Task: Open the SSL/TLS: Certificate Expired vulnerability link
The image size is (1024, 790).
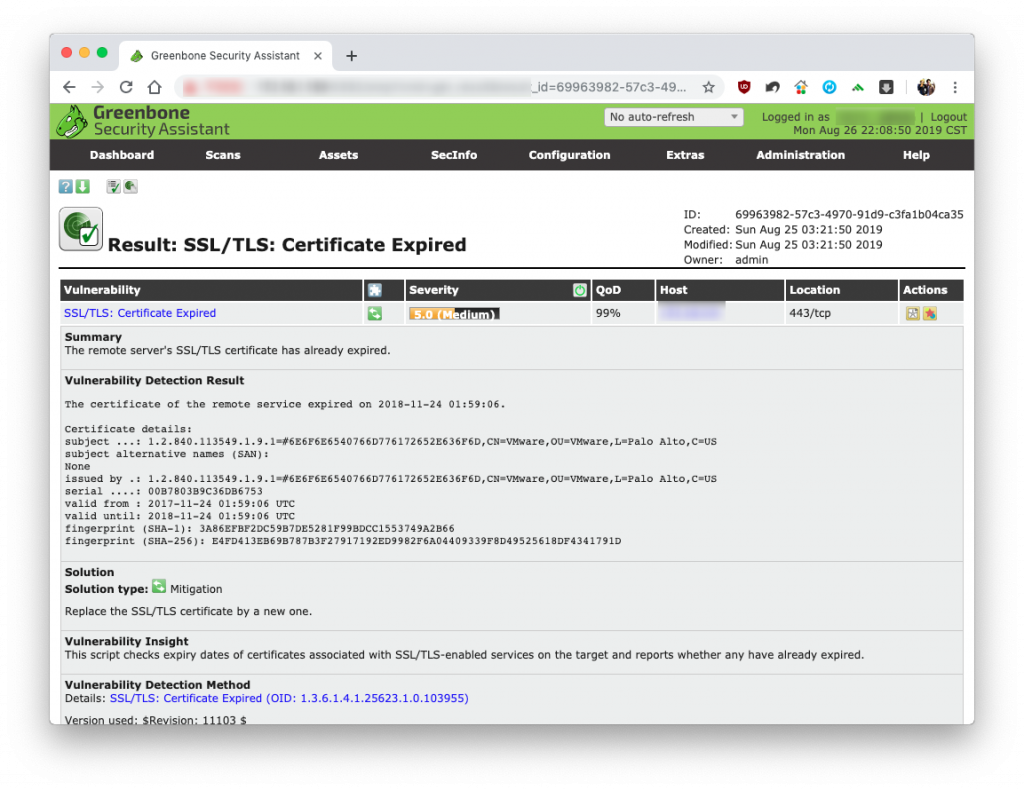Action: [140, 313]
